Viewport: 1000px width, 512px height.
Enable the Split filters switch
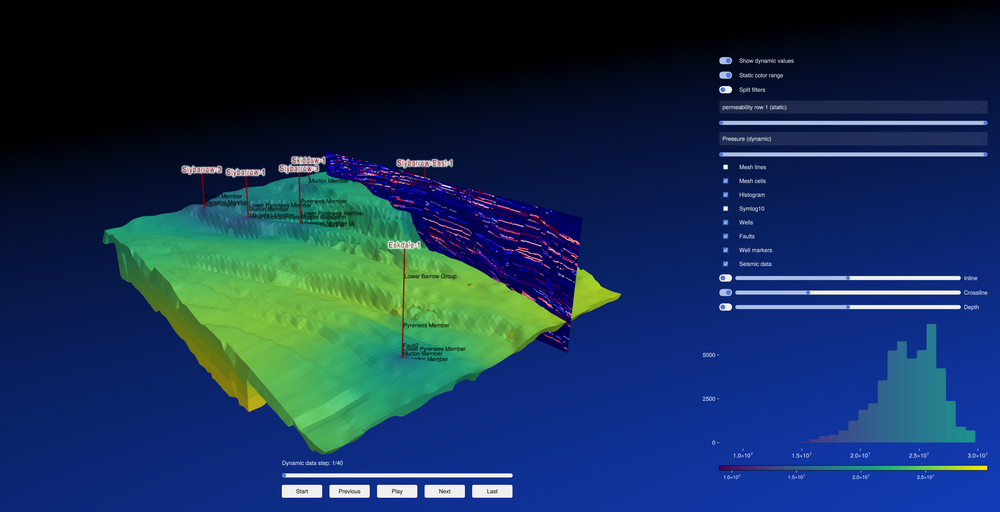725,90
